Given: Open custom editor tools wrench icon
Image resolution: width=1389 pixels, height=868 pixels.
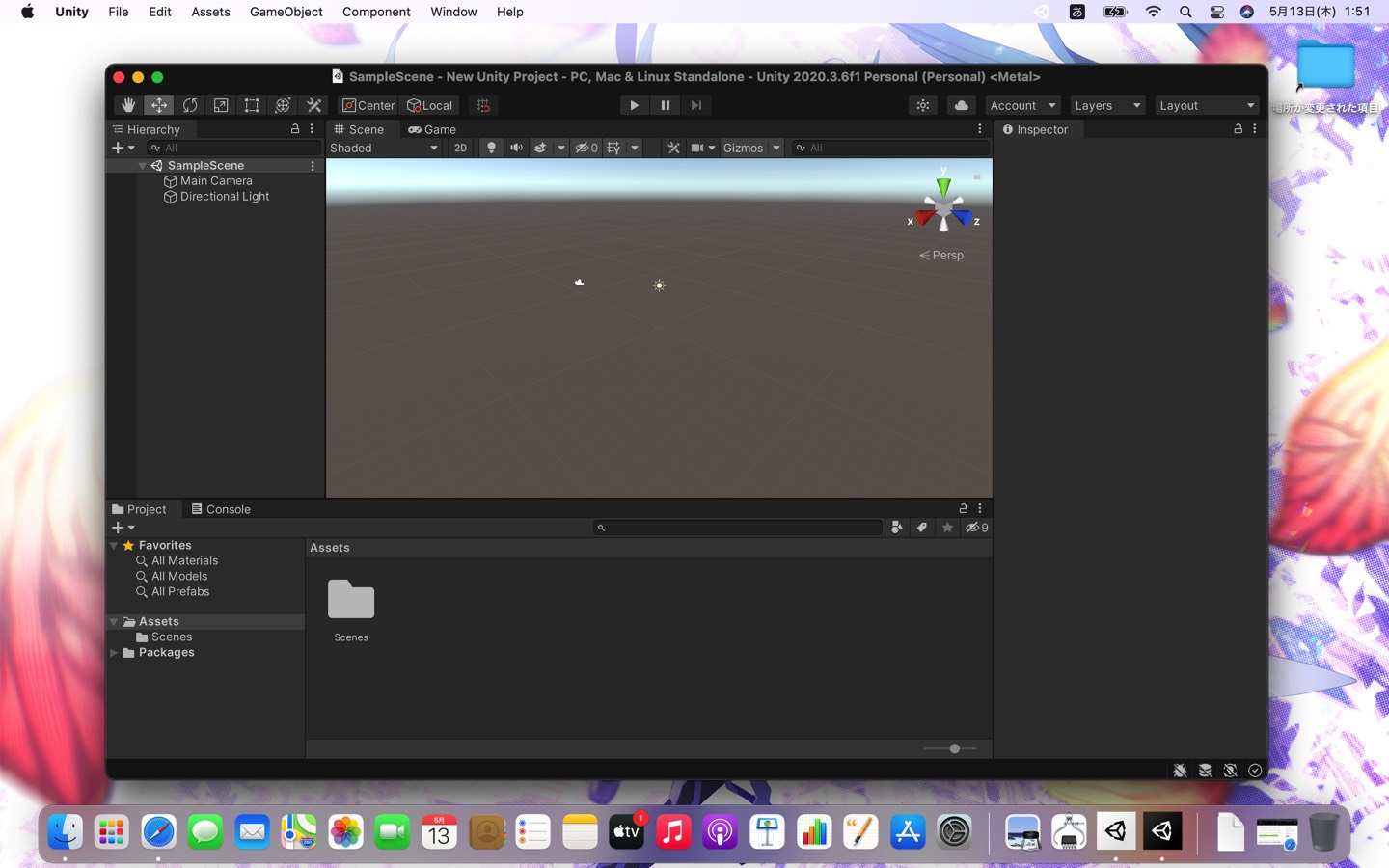Looking at the screenshot, I should click(313, 105).
